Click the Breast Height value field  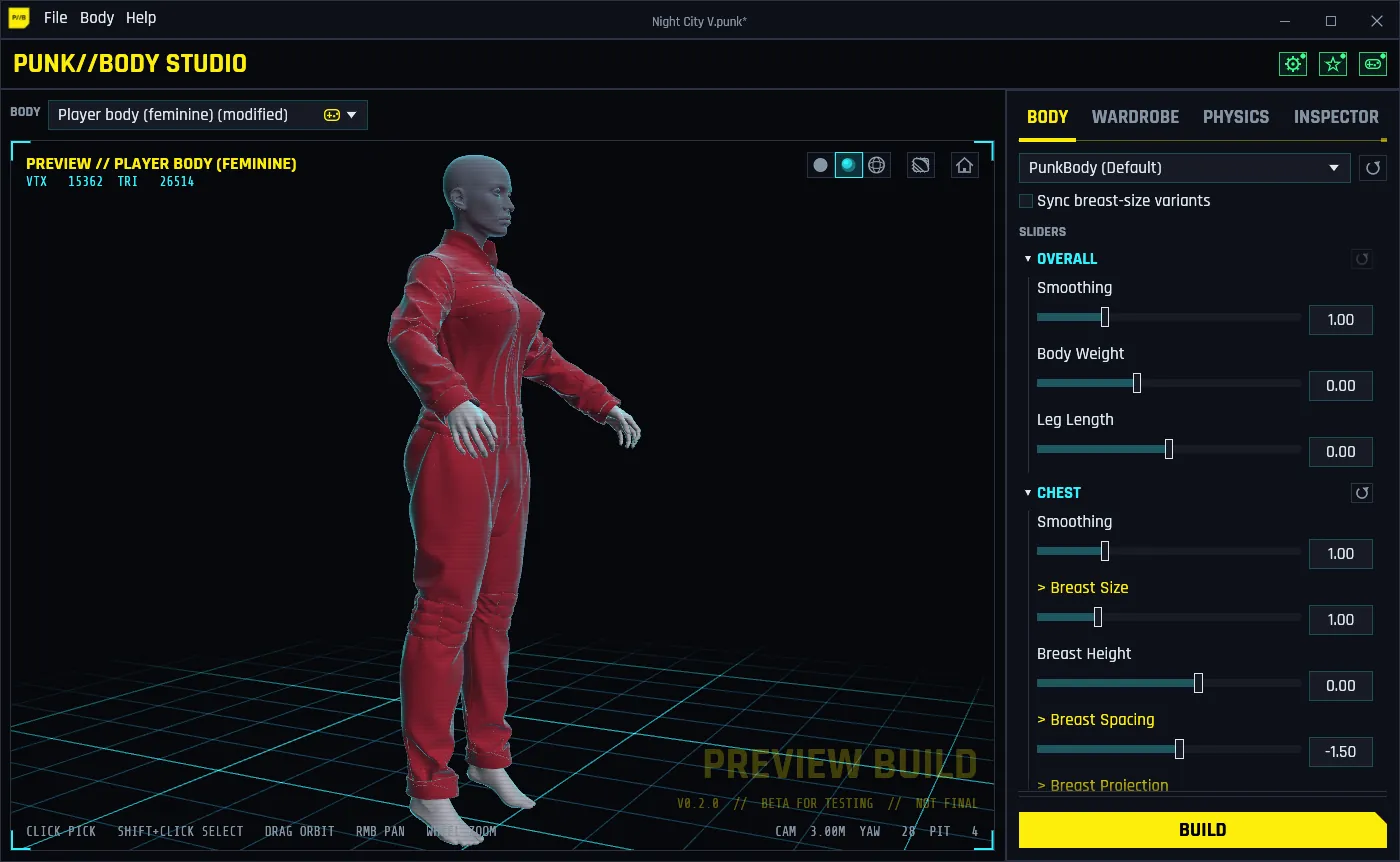pyautogui.click(x=1341, y=686)
